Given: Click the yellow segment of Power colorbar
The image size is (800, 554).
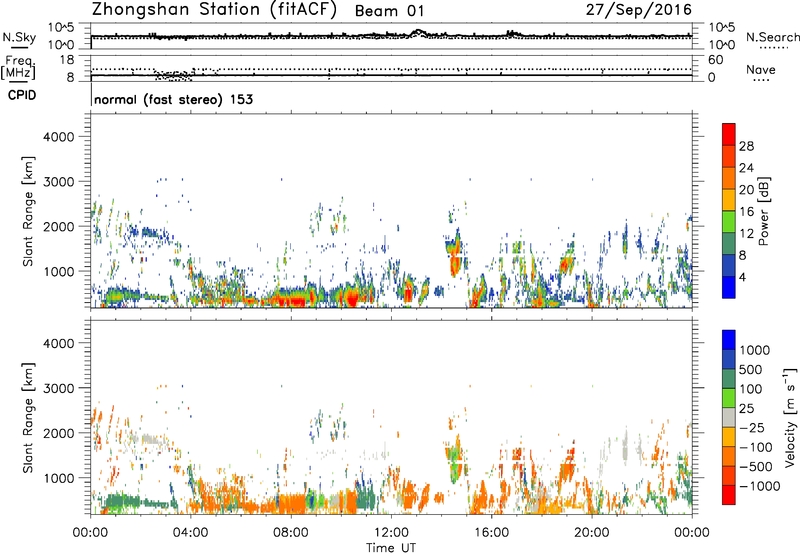Looking at the screenshot, I should (729, 199).
